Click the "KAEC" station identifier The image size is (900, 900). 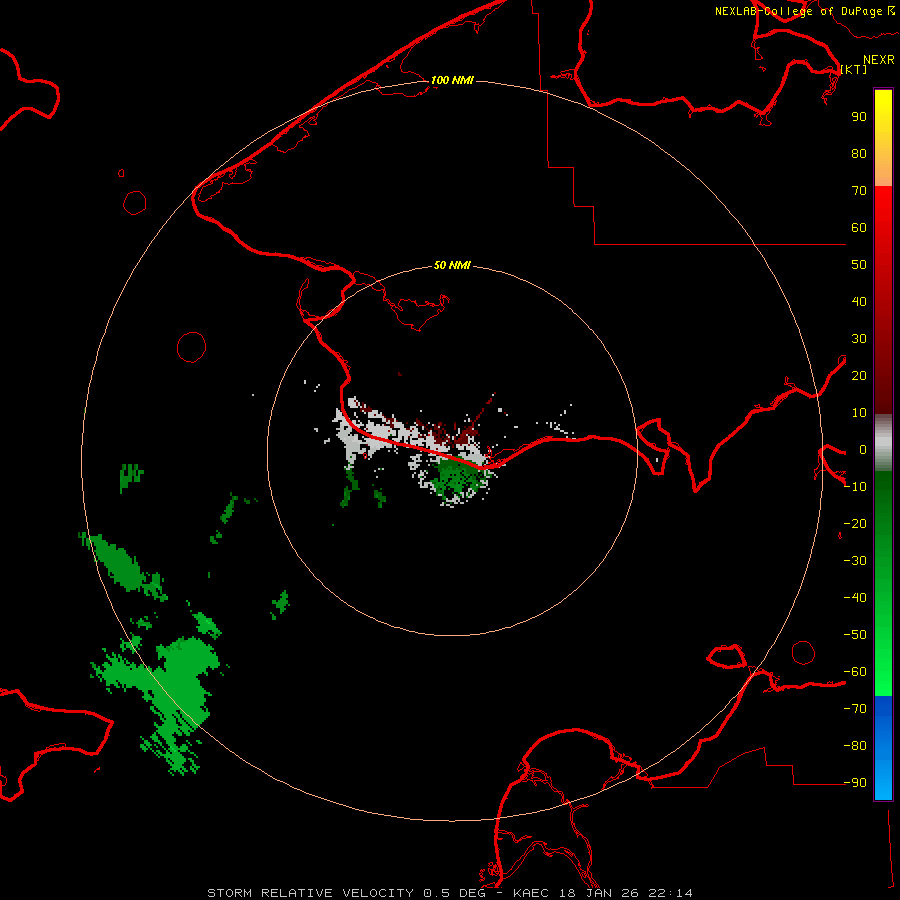533,893
